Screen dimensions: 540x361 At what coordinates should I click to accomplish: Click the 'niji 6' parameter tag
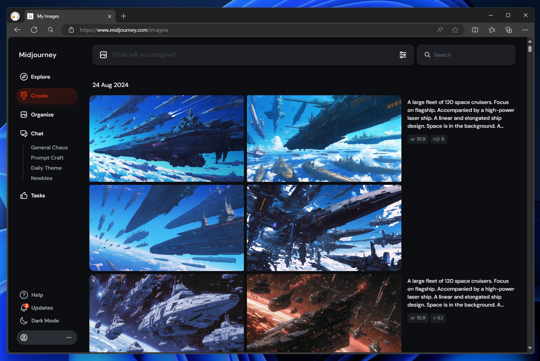click(438, 139)
